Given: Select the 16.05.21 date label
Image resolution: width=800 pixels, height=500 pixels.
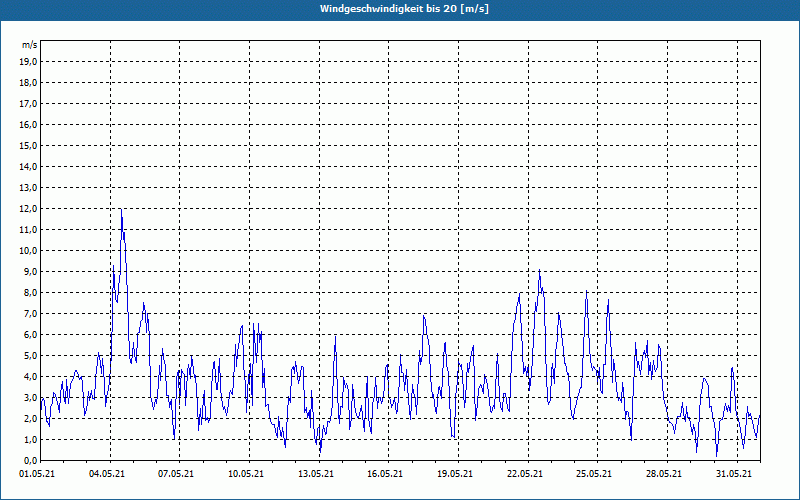Looking at the screenshot, I should click(x=384, y=474).
